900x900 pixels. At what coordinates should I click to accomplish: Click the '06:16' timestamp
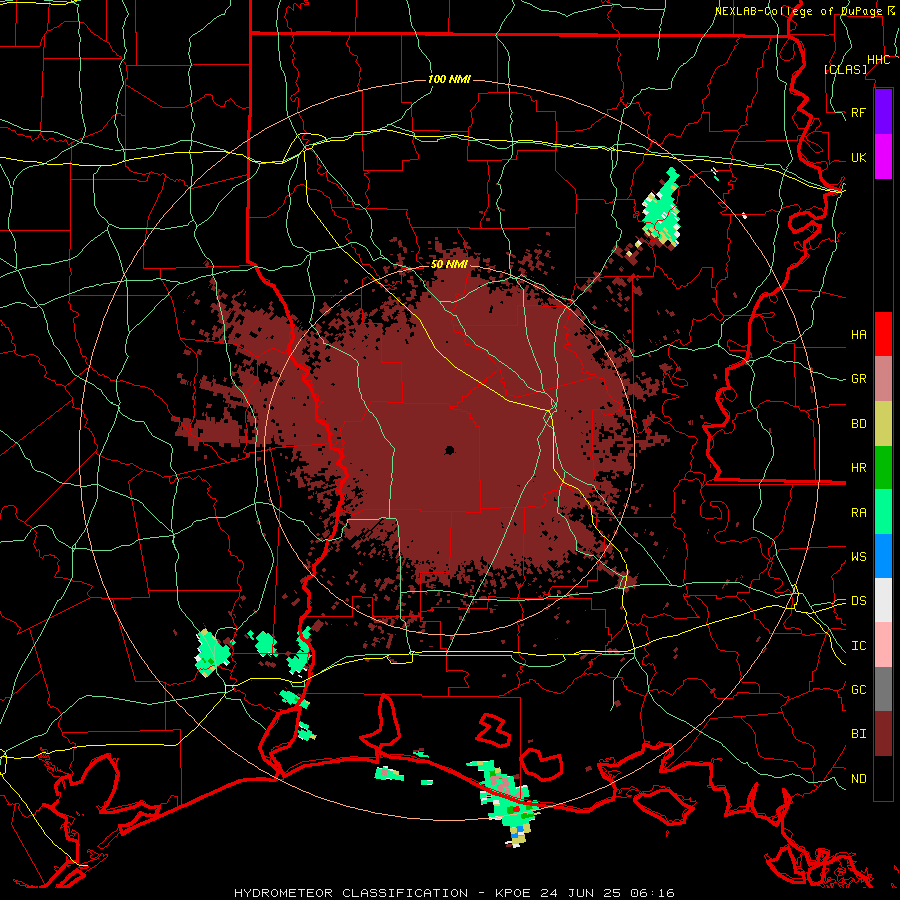651,893
